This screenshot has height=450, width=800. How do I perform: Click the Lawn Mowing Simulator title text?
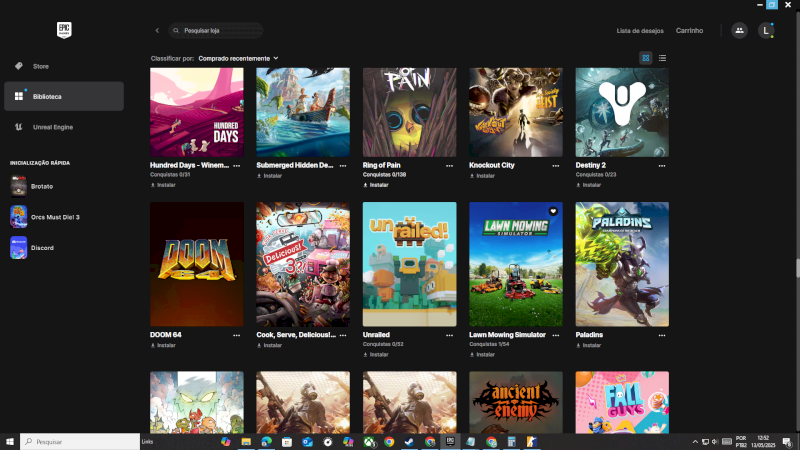(x=507, y=335)
